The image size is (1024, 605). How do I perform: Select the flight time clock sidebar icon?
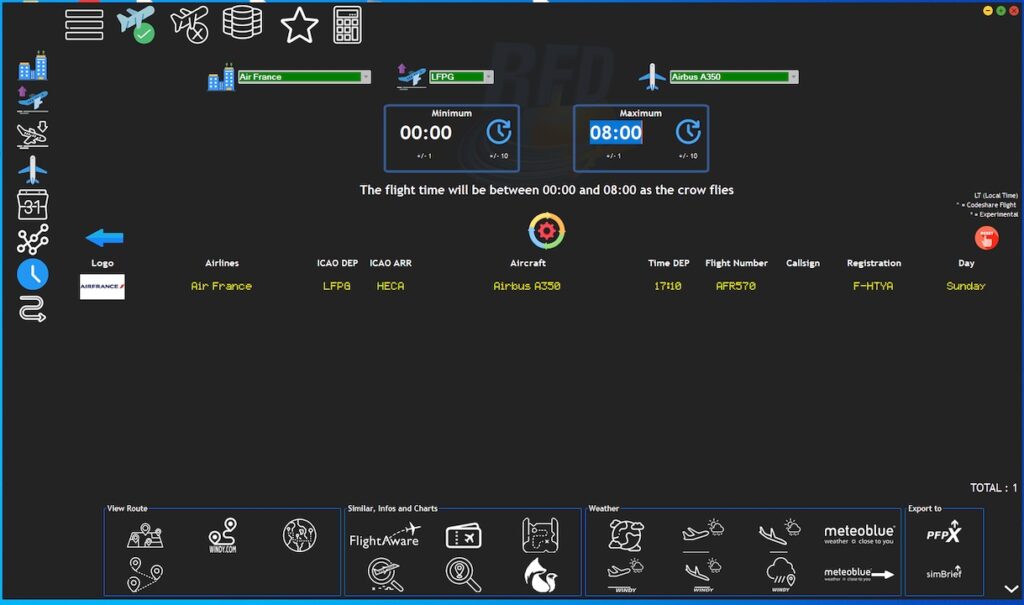click(x=33, y=274)
